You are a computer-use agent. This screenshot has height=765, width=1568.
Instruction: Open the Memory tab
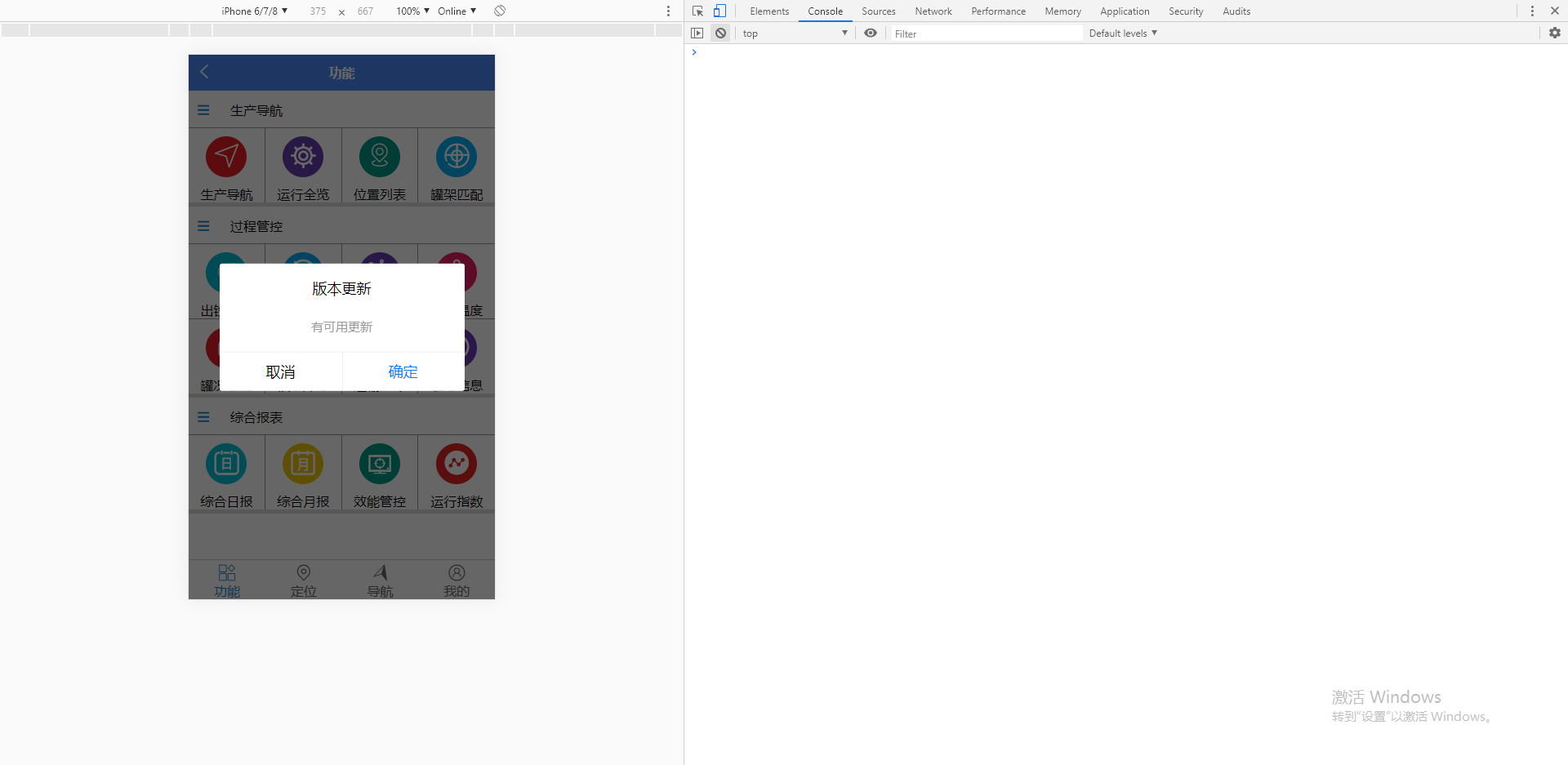pos(1062,11)
